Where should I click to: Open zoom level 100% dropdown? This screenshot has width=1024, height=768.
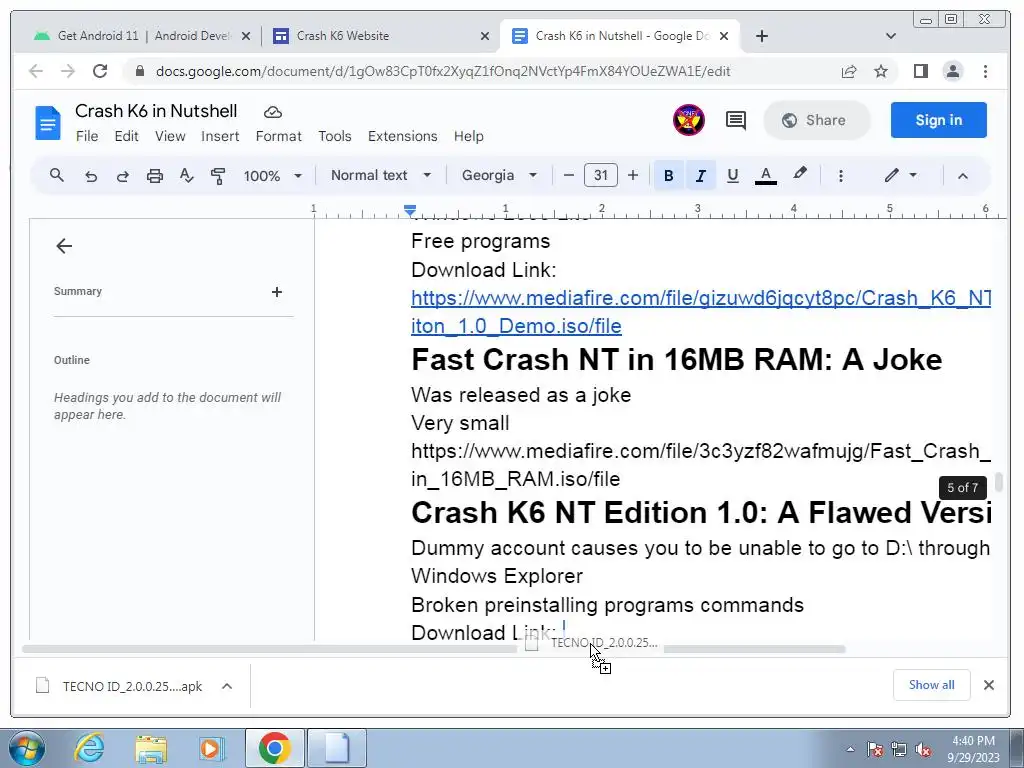[272, 176]
